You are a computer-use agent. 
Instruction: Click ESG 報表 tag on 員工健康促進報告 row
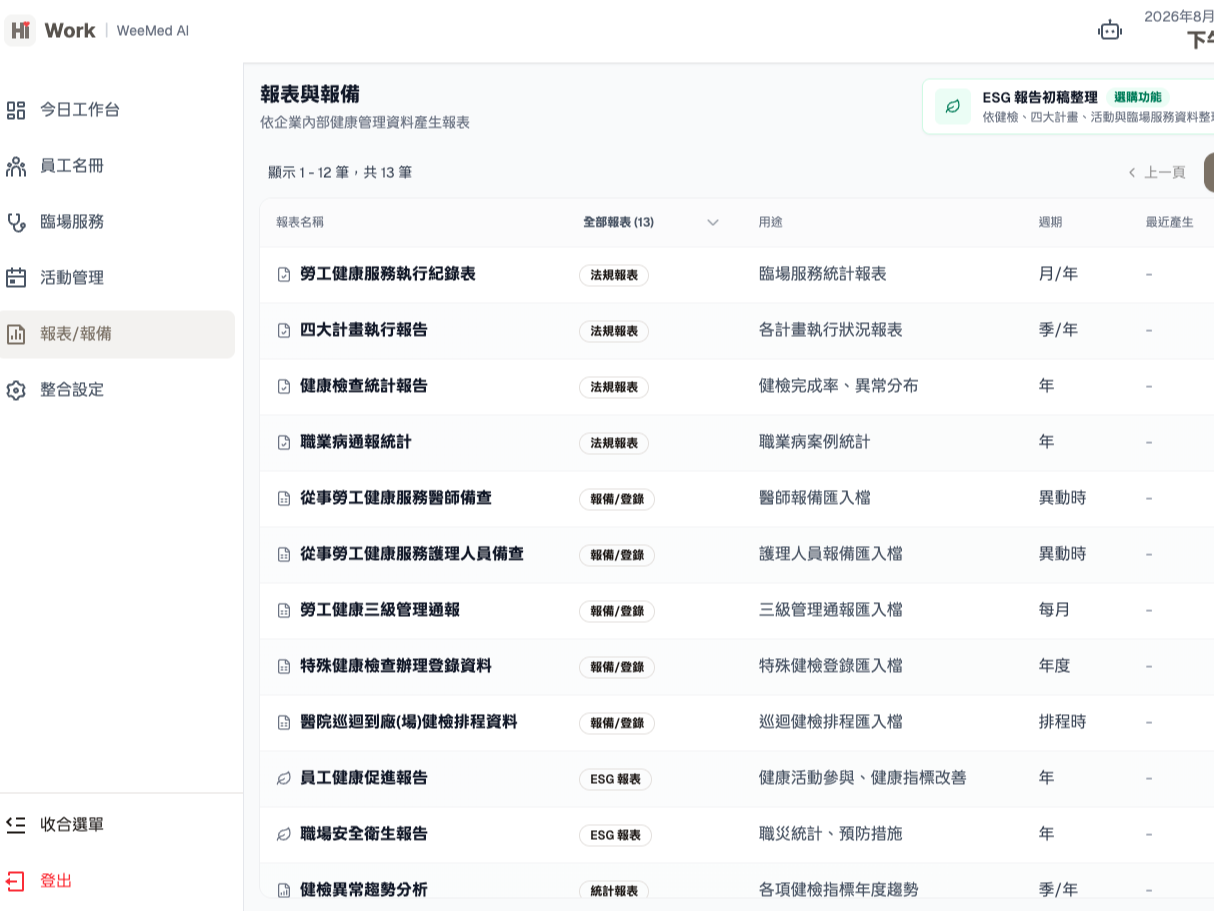(615, 779)
